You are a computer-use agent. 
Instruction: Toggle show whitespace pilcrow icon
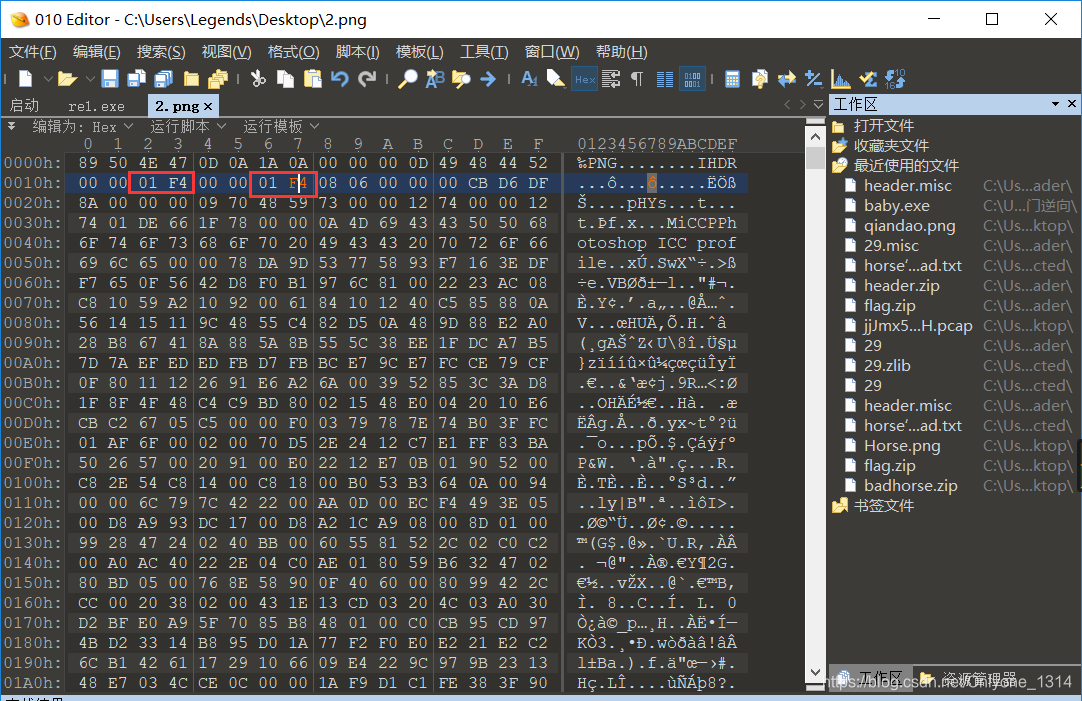click(x=637, y=79)
